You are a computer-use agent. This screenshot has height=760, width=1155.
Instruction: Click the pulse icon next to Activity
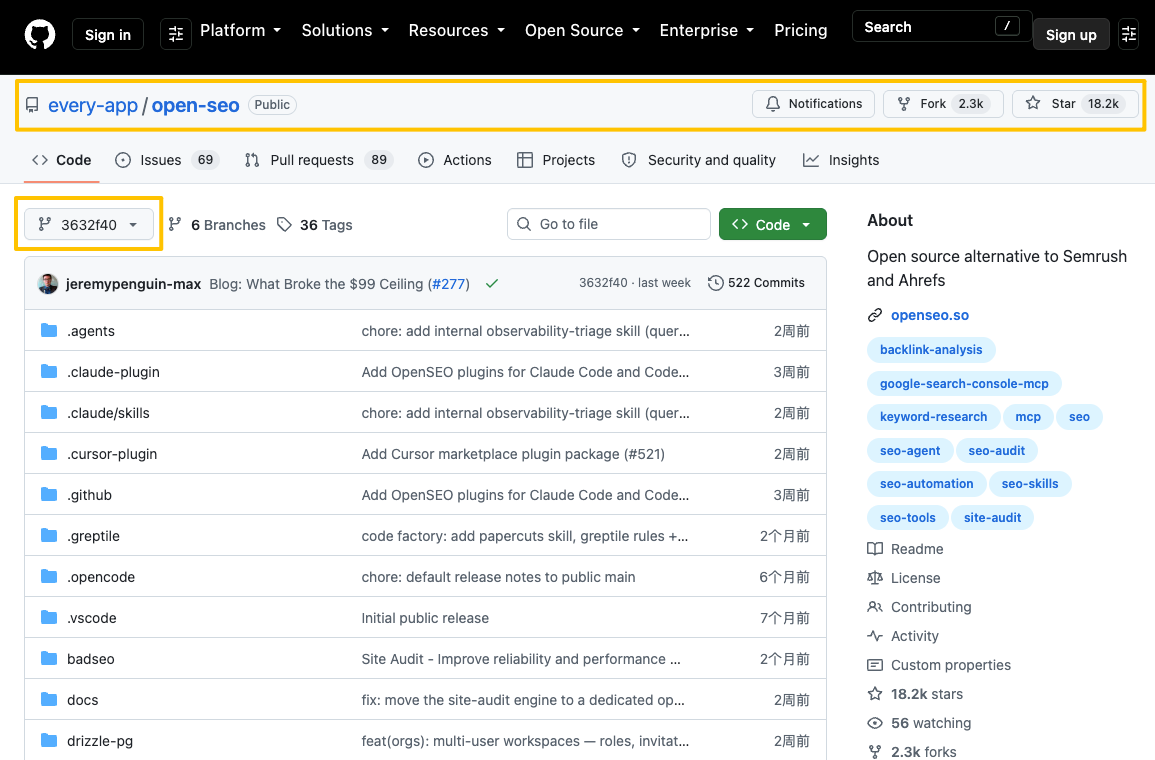coord(875,636)
